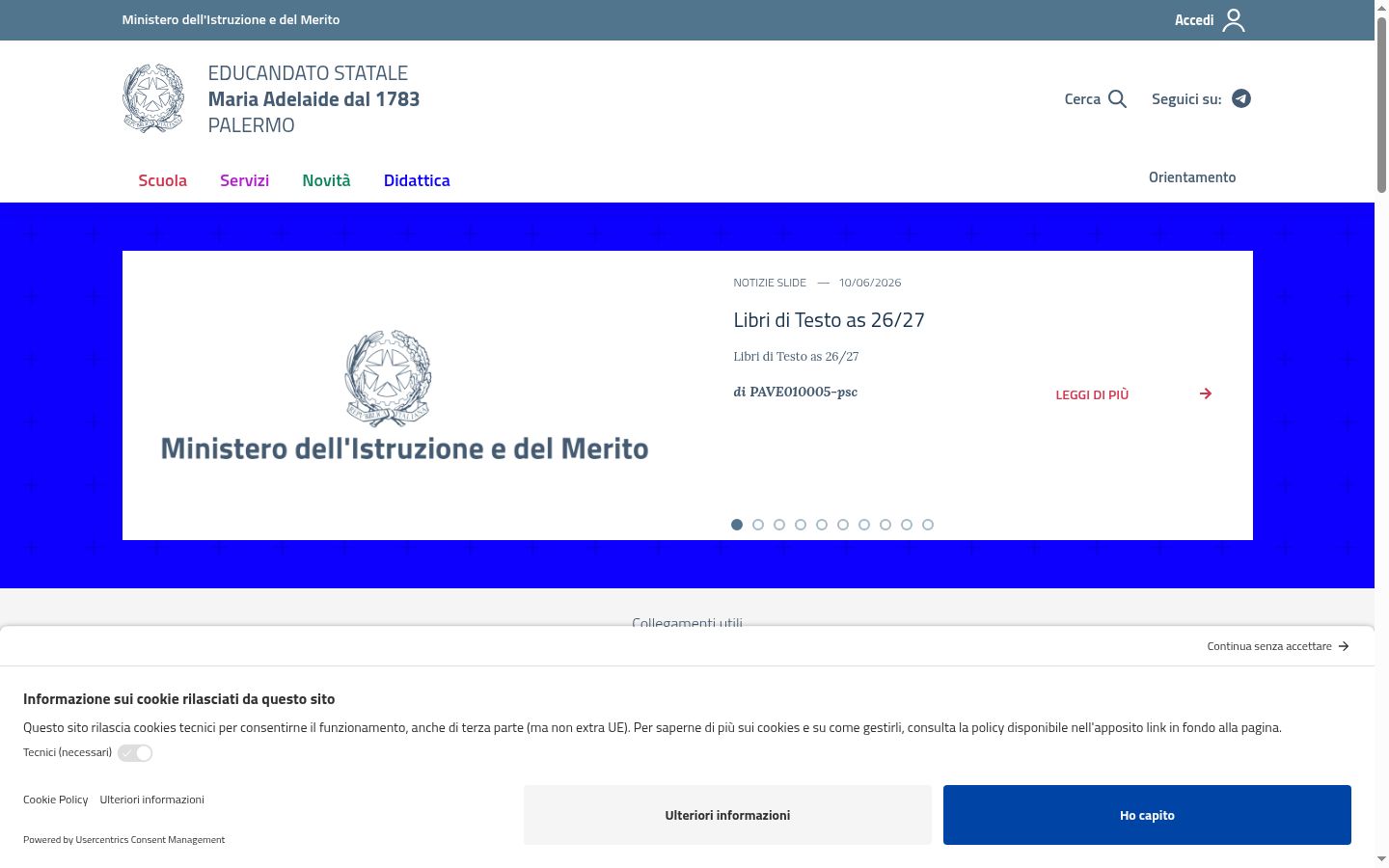Open the Libri di Testo as 26/27 headline
The height and width of the screenshot is (868, 1389).
click(x=829, y=320)
